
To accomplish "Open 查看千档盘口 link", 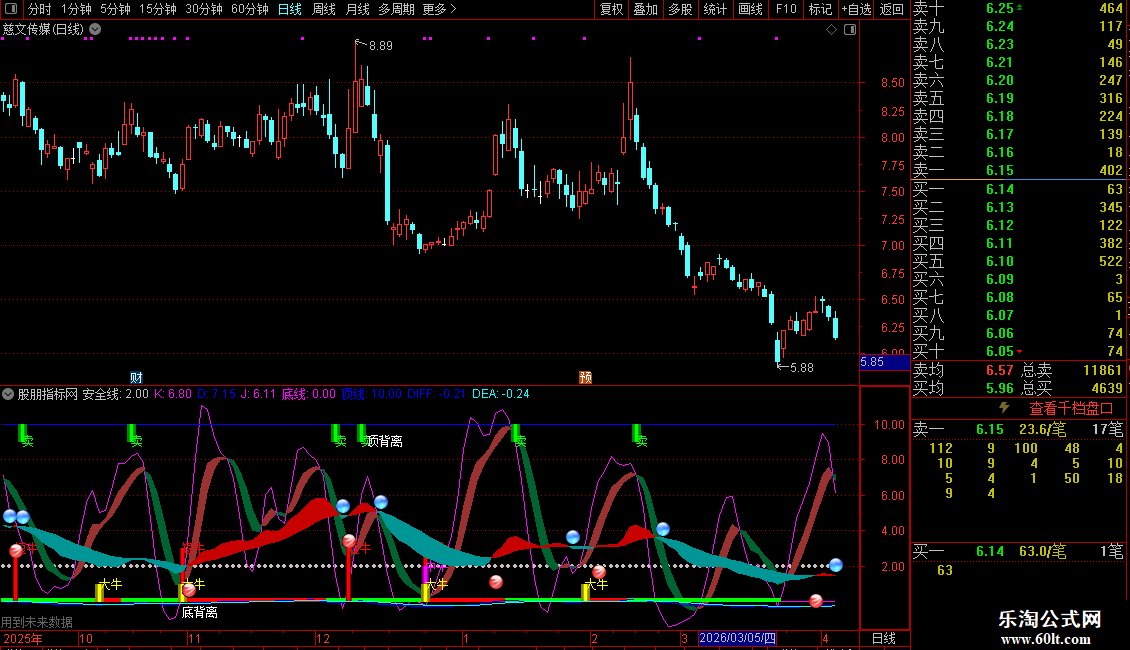I will pos(1071,409).
